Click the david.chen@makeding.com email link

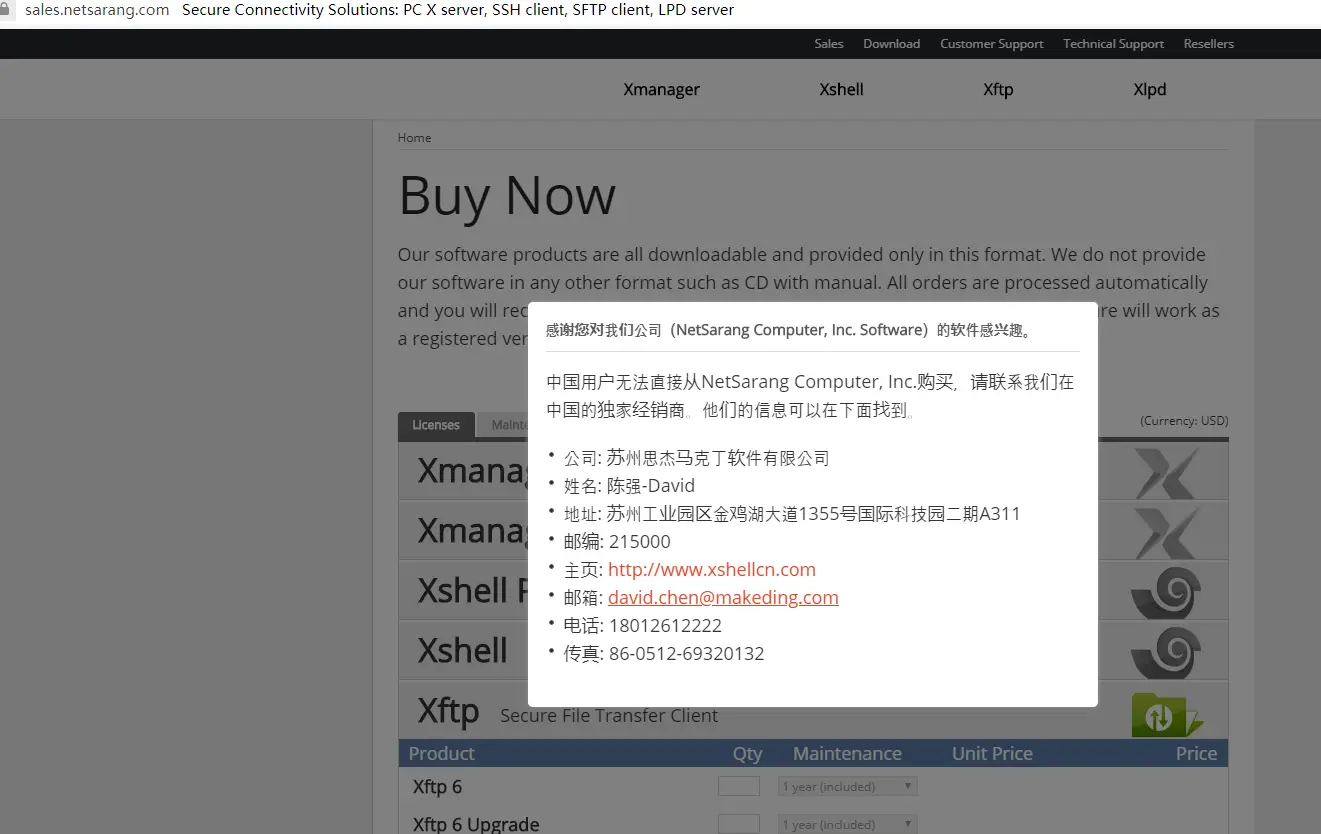tap(723, 598)
